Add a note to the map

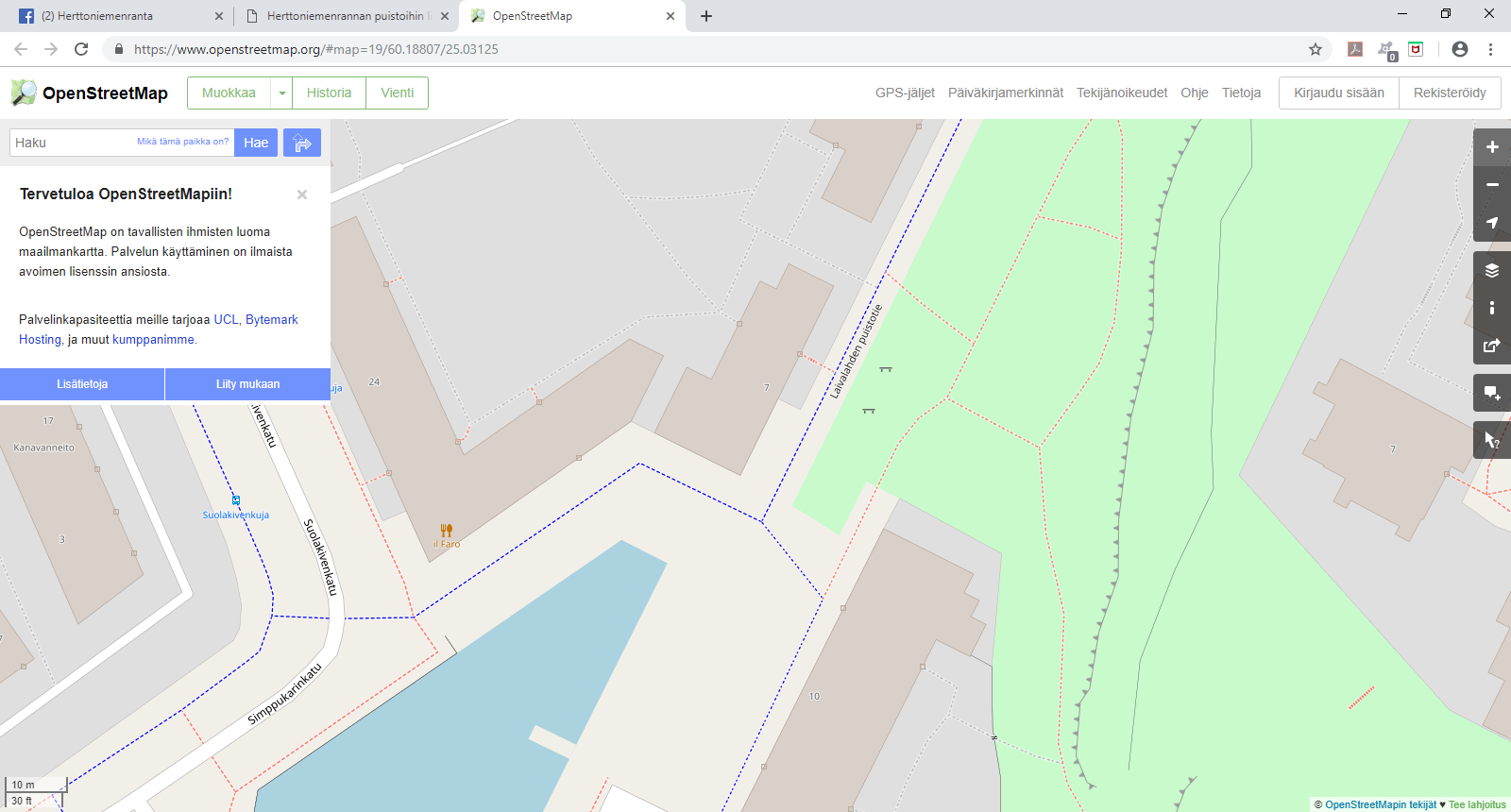click(x=1492, y=393)
